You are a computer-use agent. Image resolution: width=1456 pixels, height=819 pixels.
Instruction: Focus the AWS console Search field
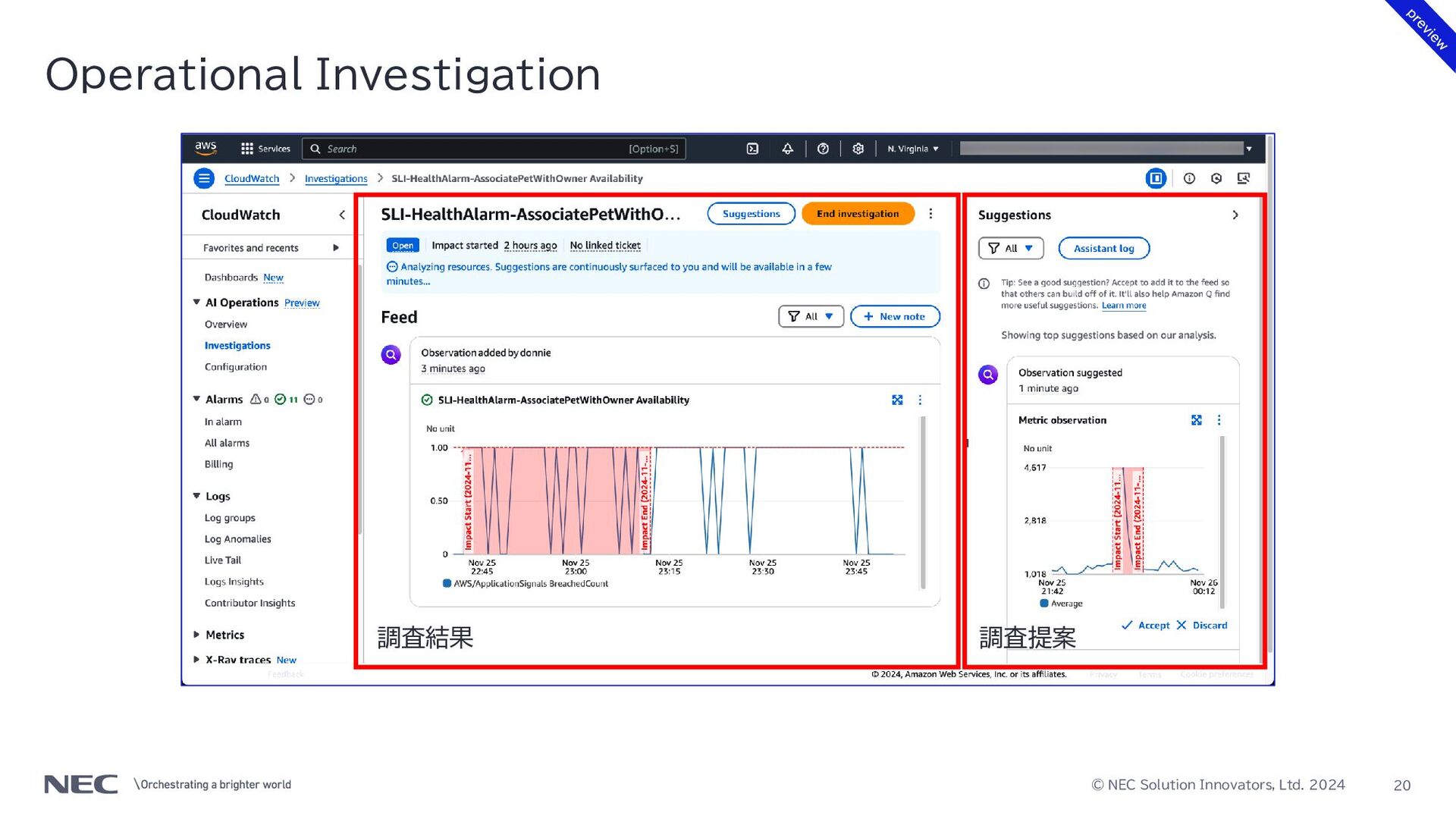click(494, 149)
